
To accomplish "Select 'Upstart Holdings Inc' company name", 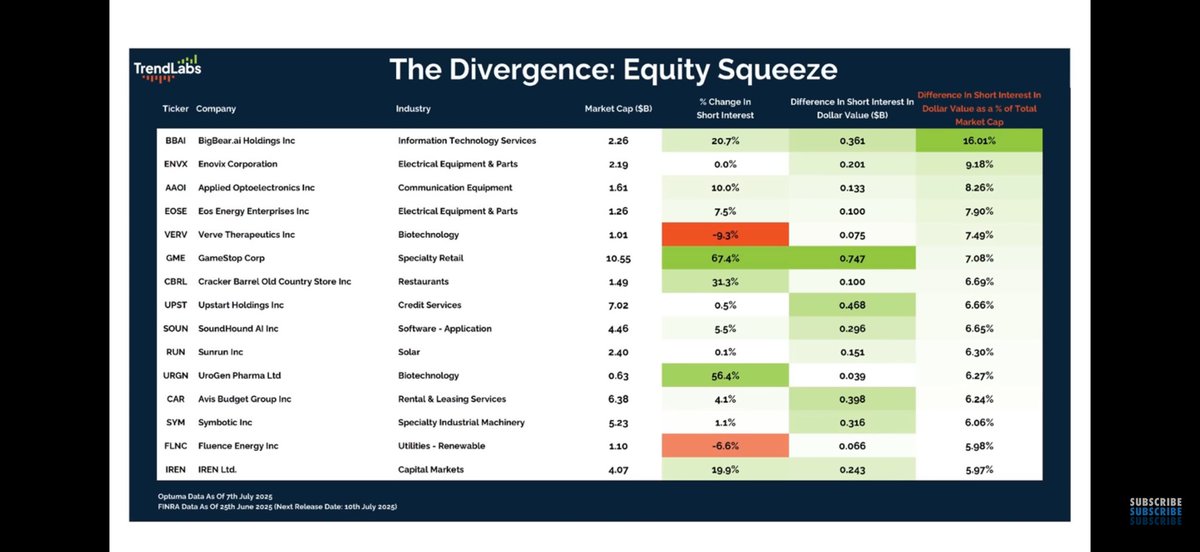I will tap(241, 305).
